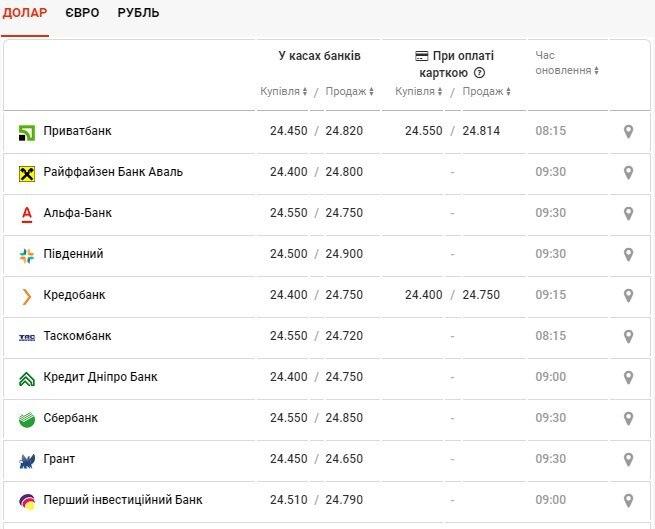This screenshot has width=655, height=529.
Task: Switch to the РУБЛЬ tab
Action: [138, 13]
